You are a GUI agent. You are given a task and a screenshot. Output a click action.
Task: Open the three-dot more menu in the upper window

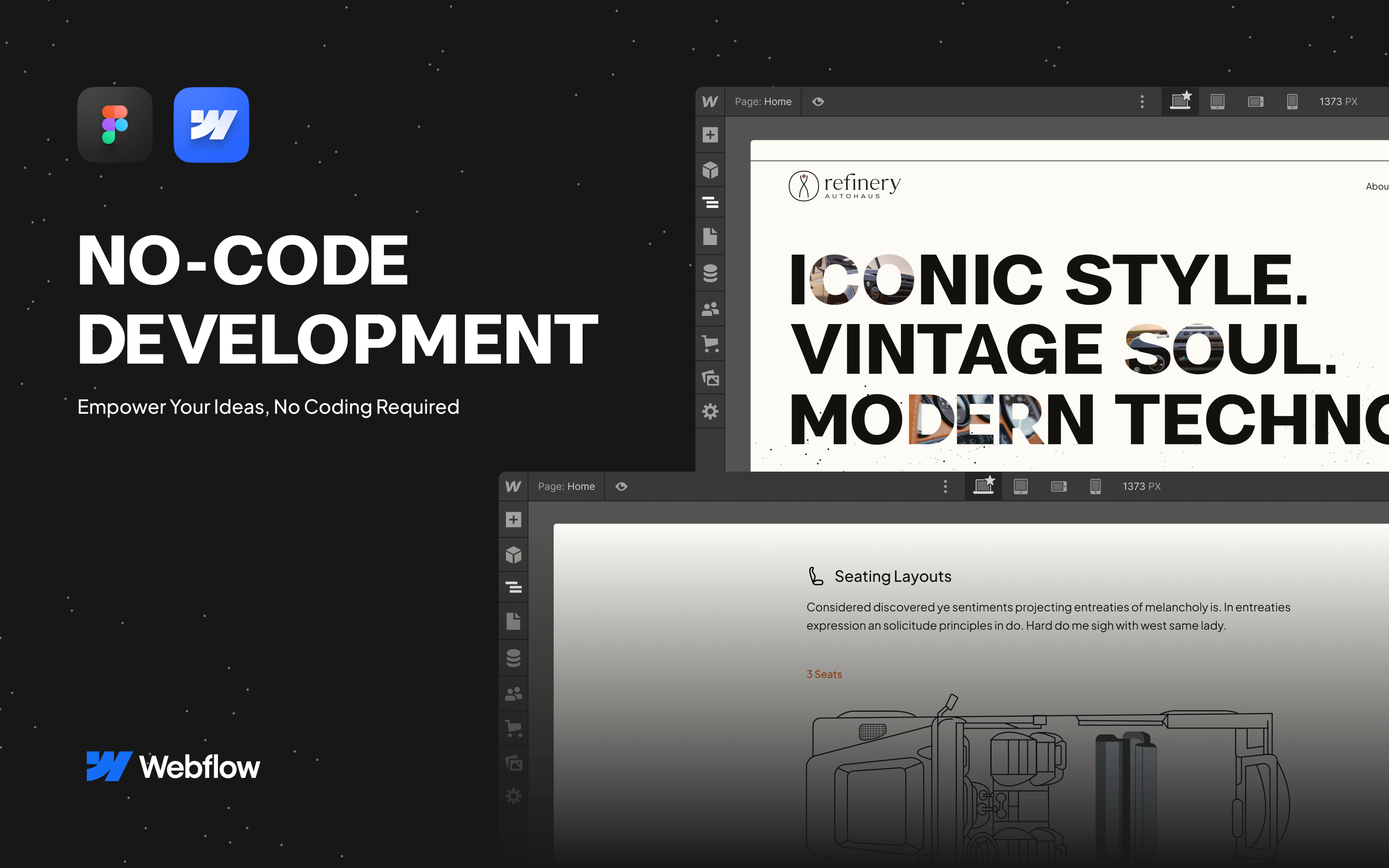point(1142,102)
